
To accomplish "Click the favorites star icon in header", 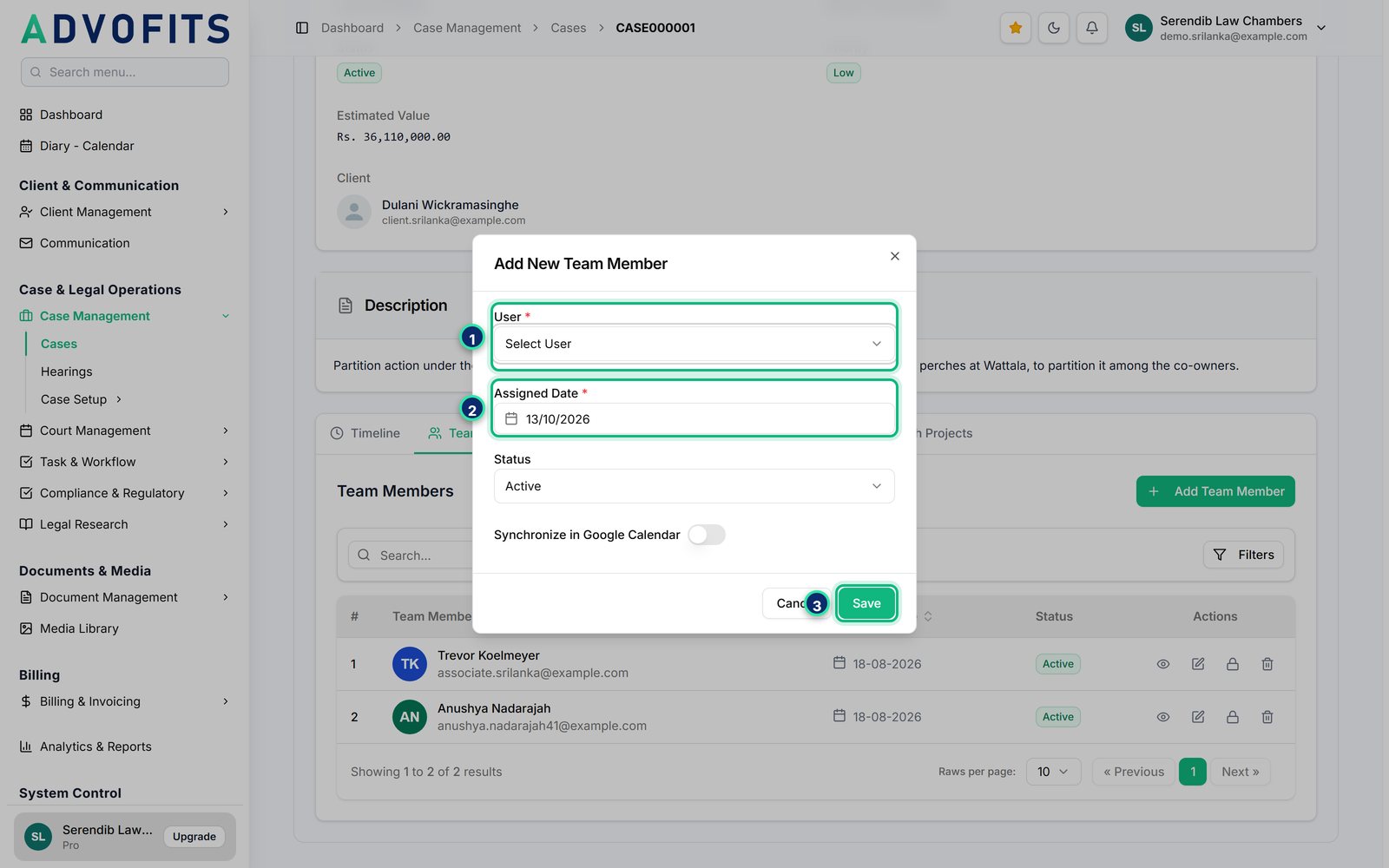I will pos(1016,28).
